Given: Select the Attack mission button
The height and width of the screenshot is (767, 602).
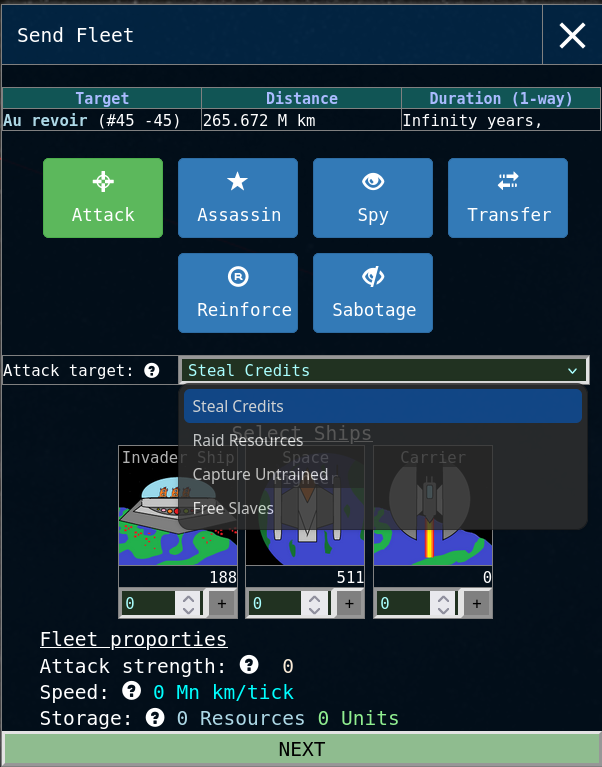Looking at the screenshot, I should pyautogui.click(x=103, y=198).
